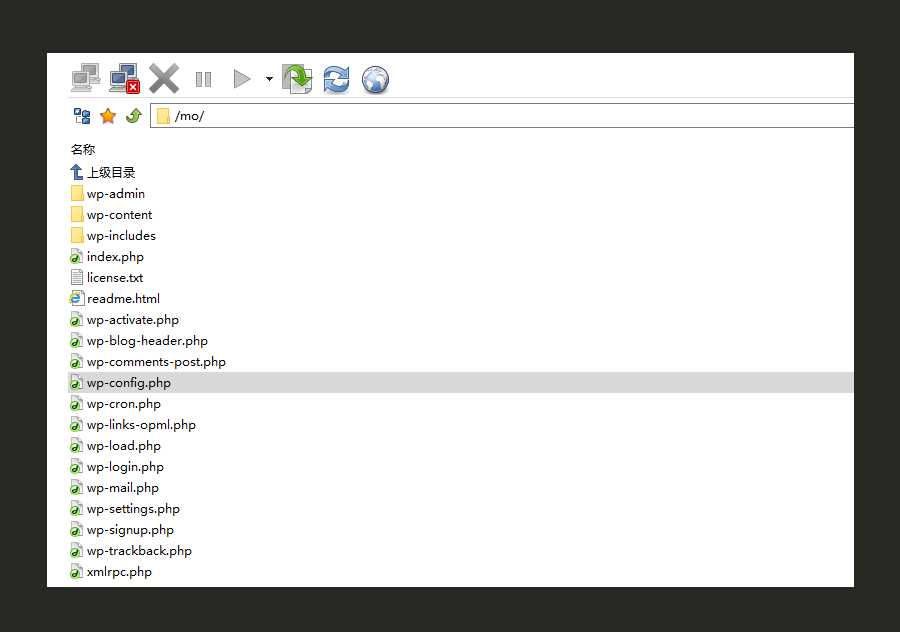Screen dimensions: 900x632
Task: Select the wp-config.php file
Action: pyautogui.click(x=128, y=383)
